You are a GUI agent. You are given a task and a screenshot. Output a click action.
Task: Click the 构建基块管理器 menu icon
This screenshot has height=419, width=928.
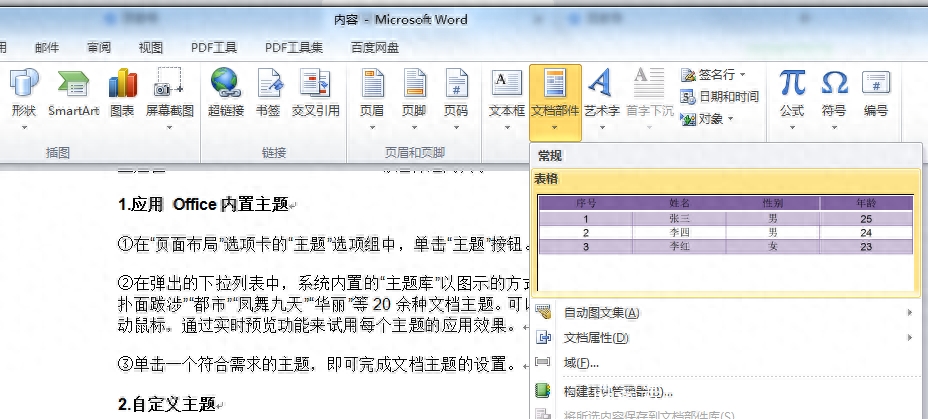point(543,391)
